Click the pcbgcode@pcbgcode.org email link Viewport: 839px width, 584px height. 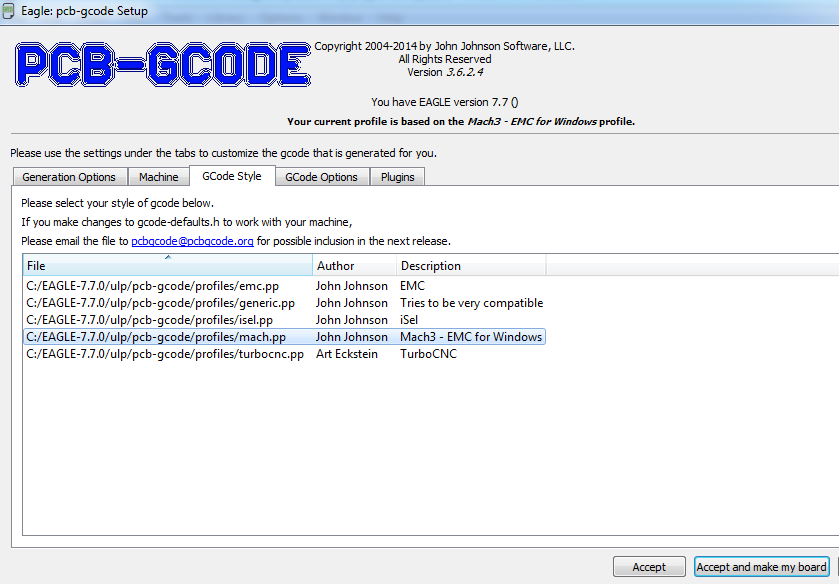[x=192, y=241]
